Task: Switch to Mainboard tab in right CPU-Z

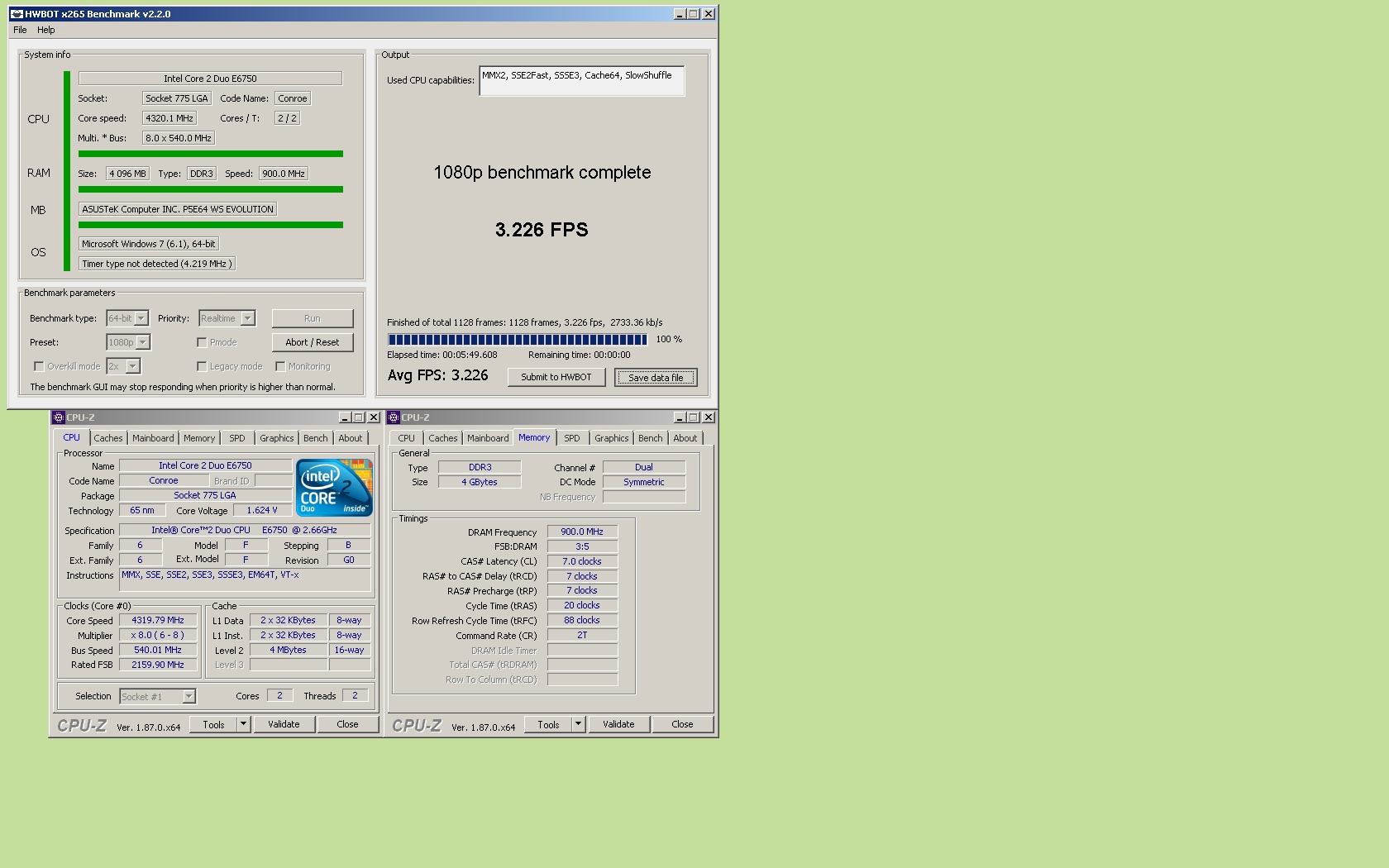Action: pos(488,438)
